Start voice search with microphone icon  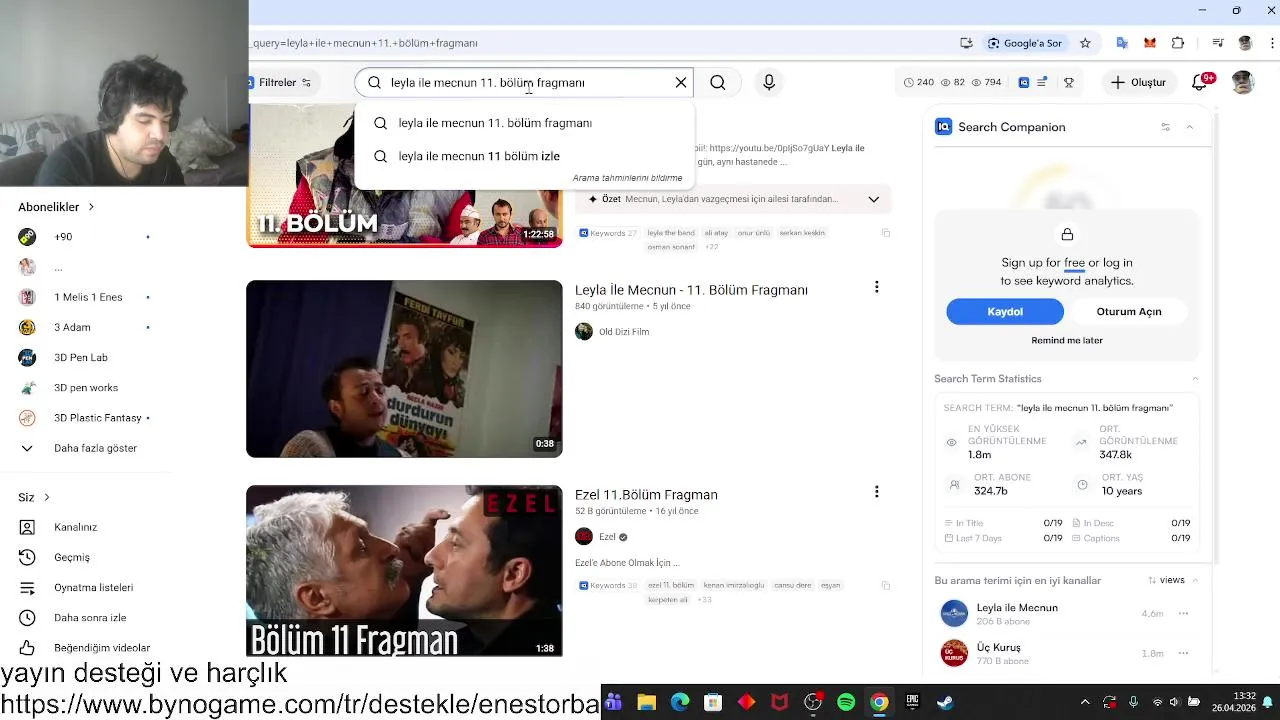[x=769, y=82]
